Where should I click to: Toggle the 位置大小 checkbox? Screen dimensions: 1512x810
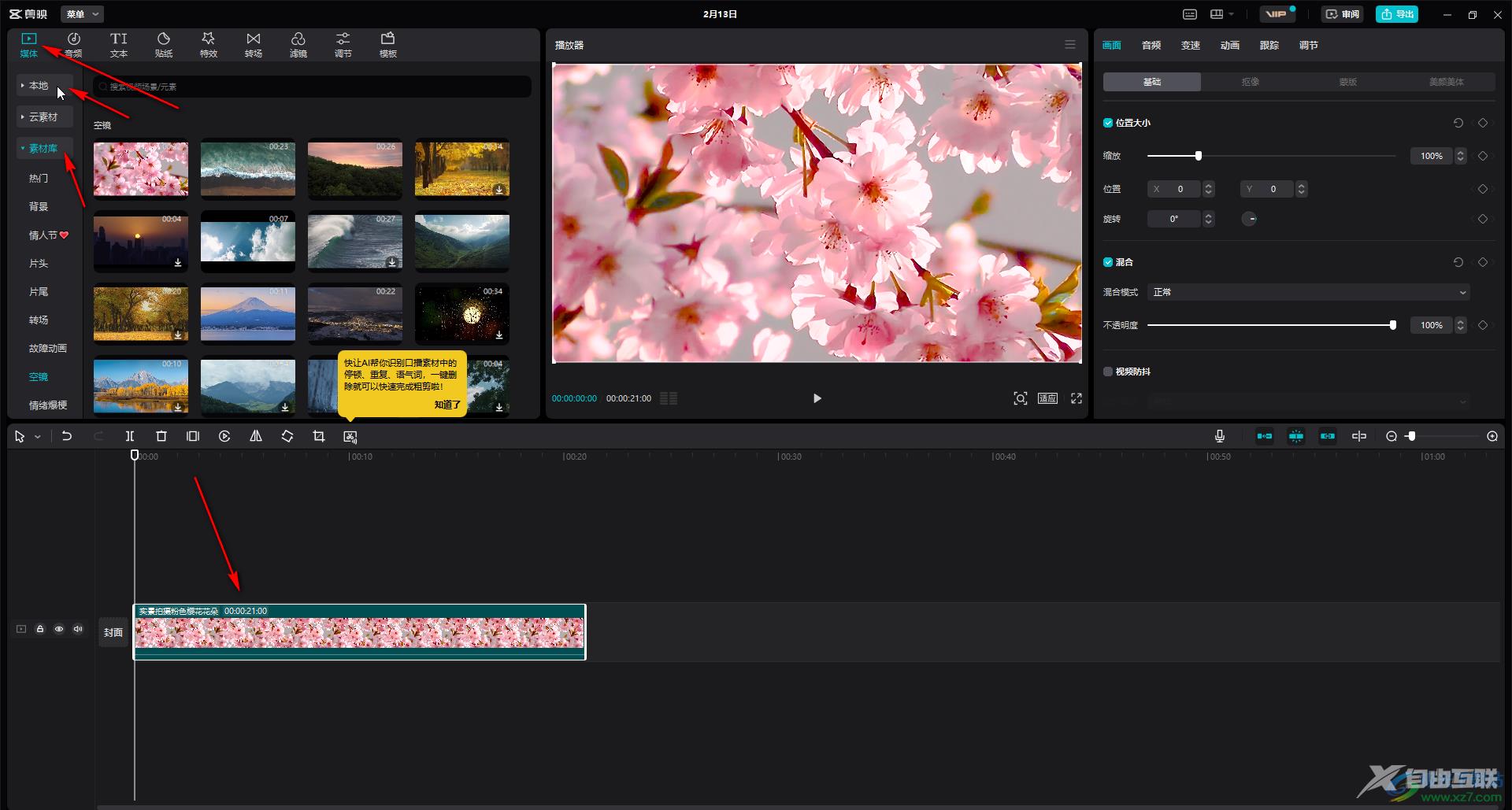pos(1108,123)
